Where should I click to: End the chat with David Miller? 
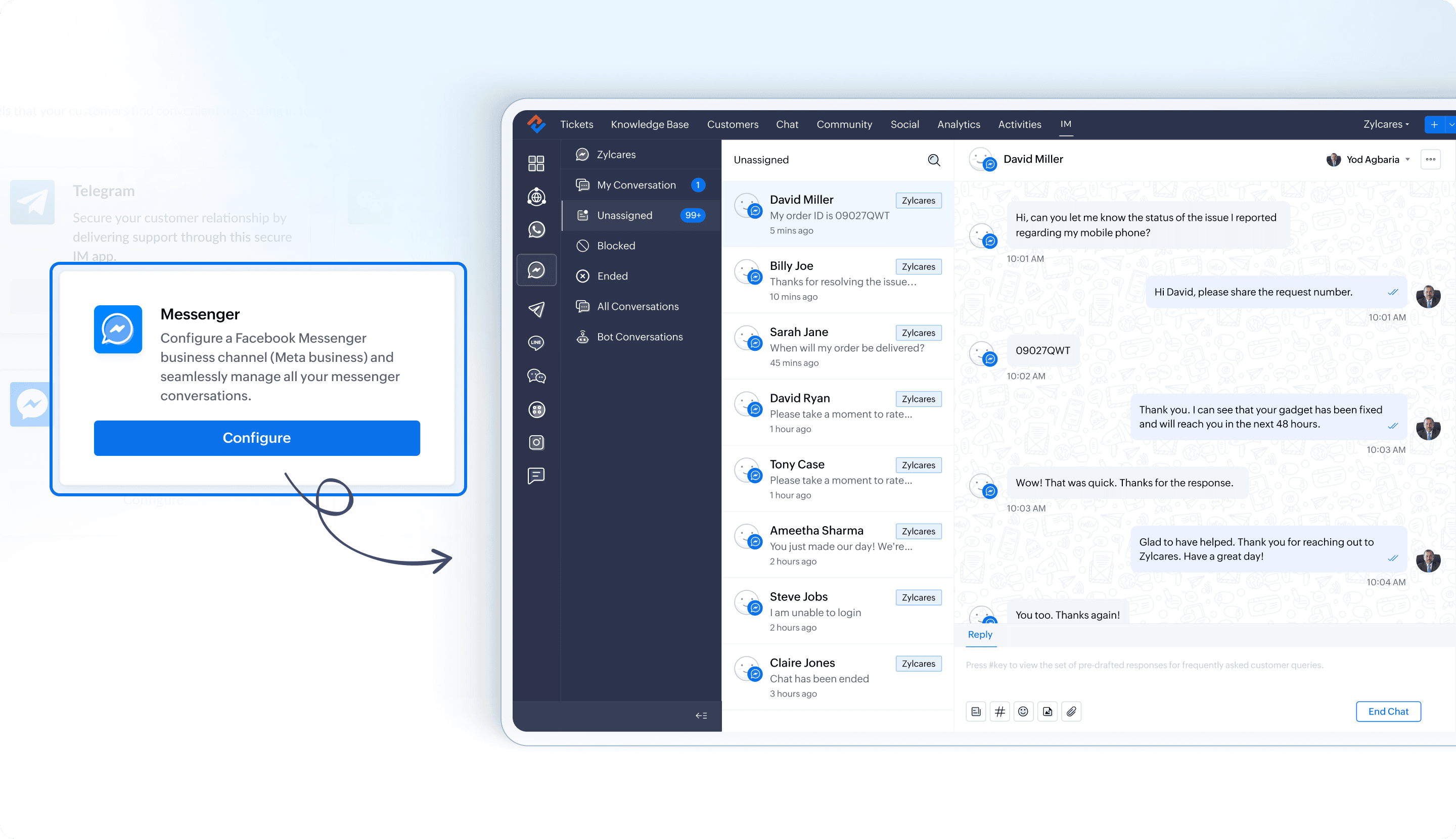click(x=1388, y=712)
